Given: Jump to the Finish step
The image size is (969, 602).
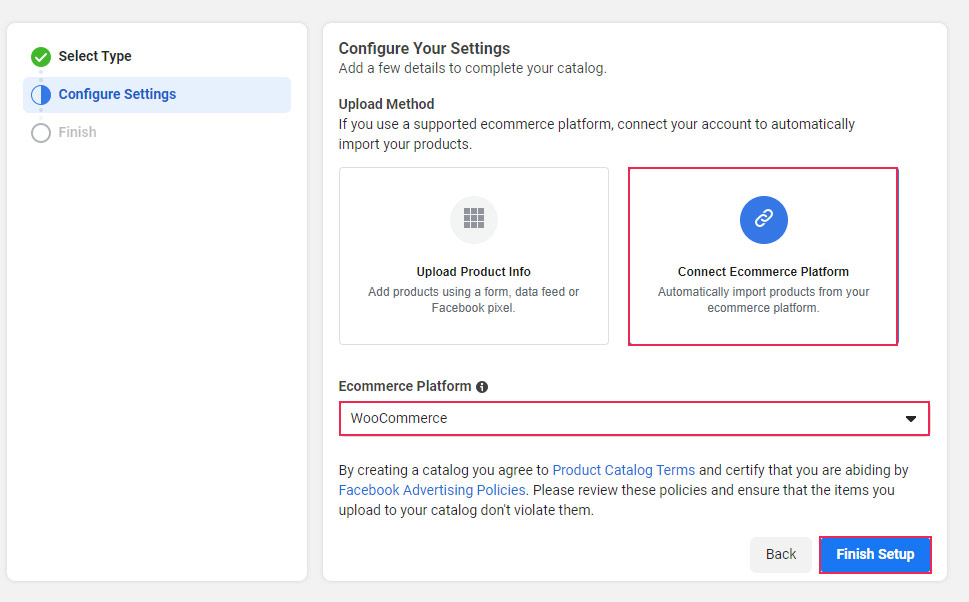Looking at the screenshot, I should 77,132.
